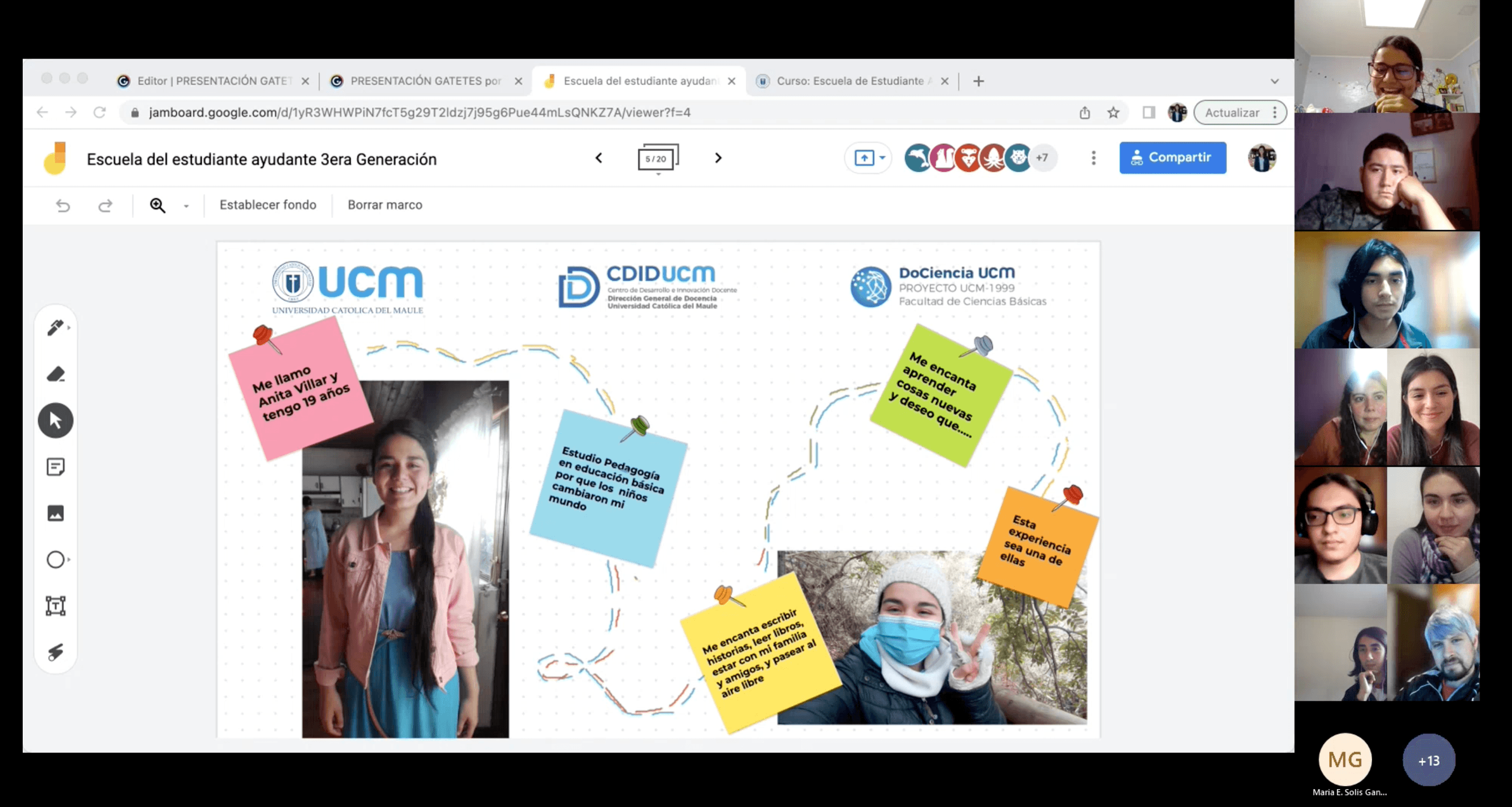Bookmark page with the star icon

[x=1113, y=113]
